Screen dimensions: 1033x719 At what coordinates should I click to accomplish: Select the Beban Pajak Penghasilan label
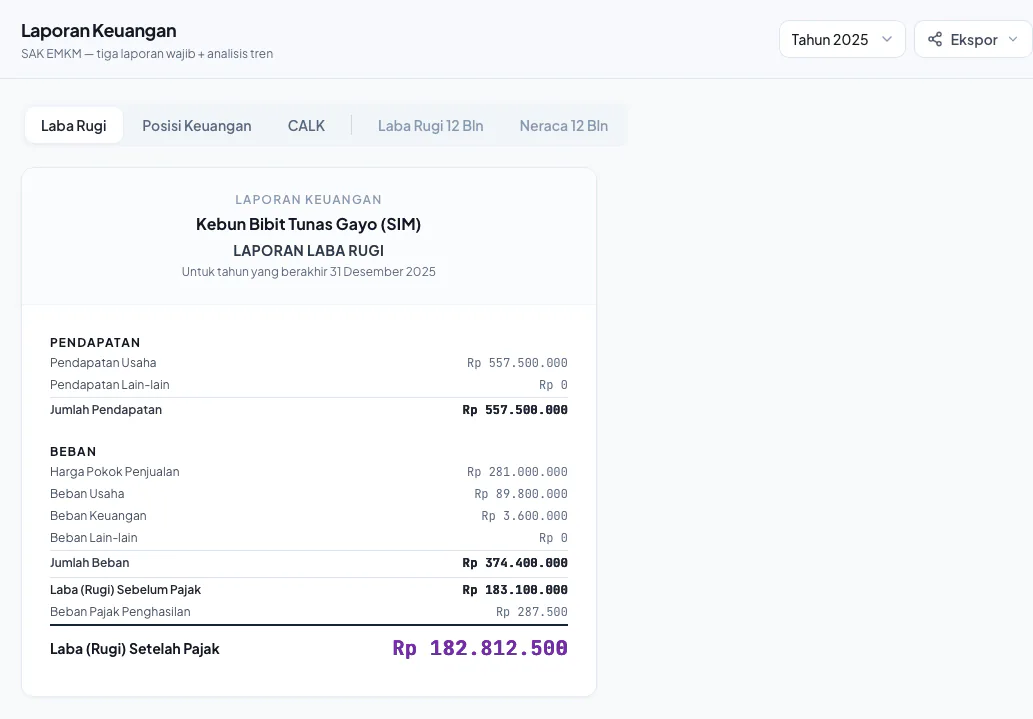(120, 612)
